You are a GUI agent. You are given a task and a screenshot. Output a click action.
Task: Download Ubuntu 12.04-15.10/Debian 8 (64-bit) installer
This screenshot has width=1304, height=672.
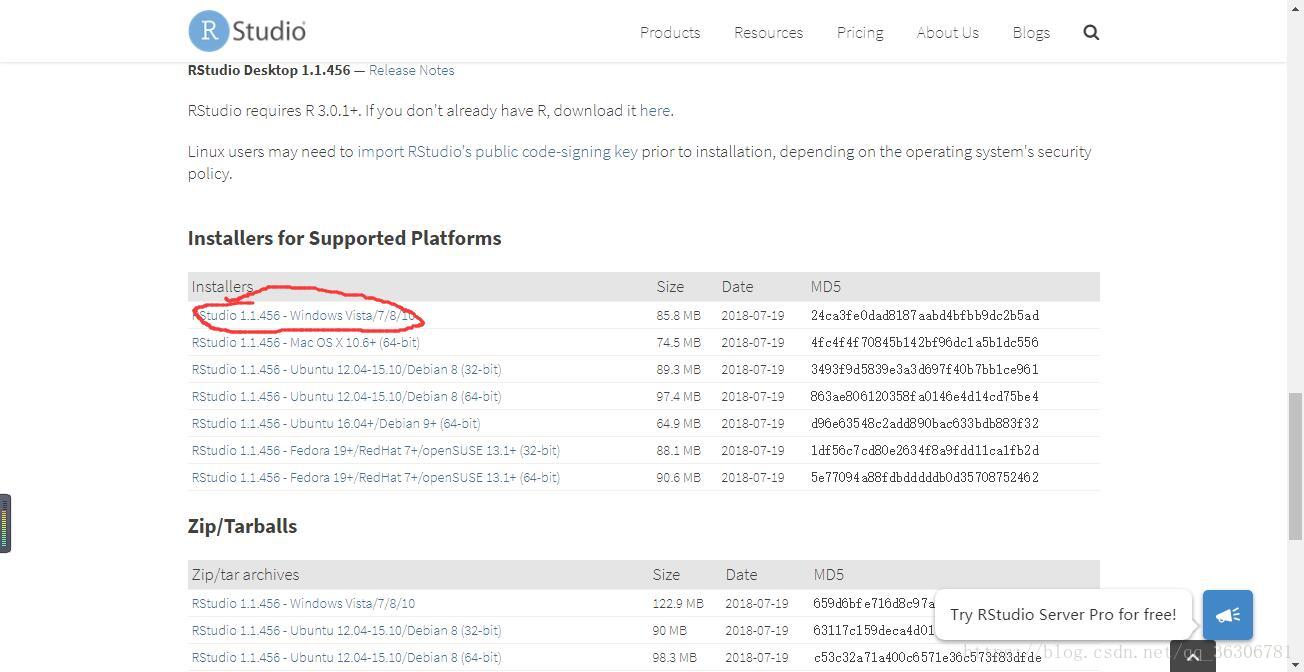[x=346, y=396]
